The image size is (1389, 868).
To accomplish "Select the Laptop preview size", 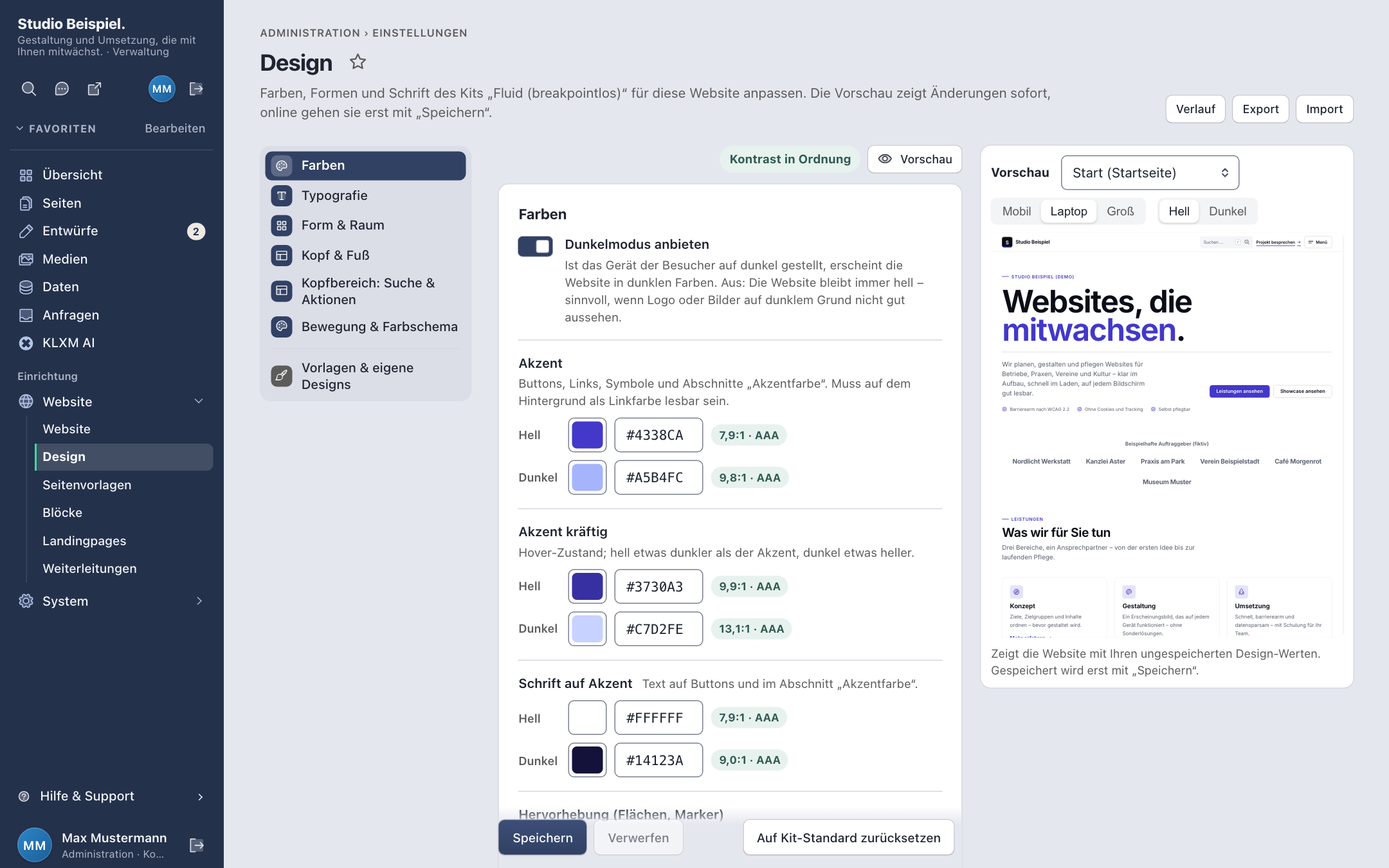I will point(1068,211).
